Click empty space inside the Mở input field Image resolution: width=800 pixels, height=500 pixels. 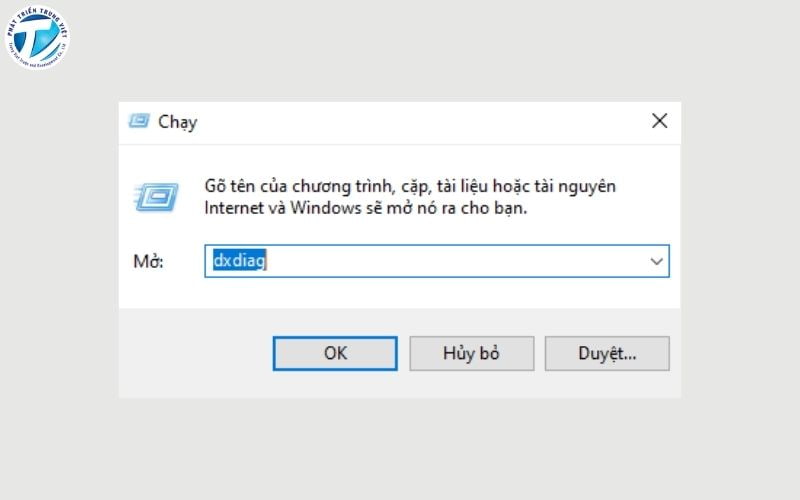pyautogui.click(x=450, y=261)
